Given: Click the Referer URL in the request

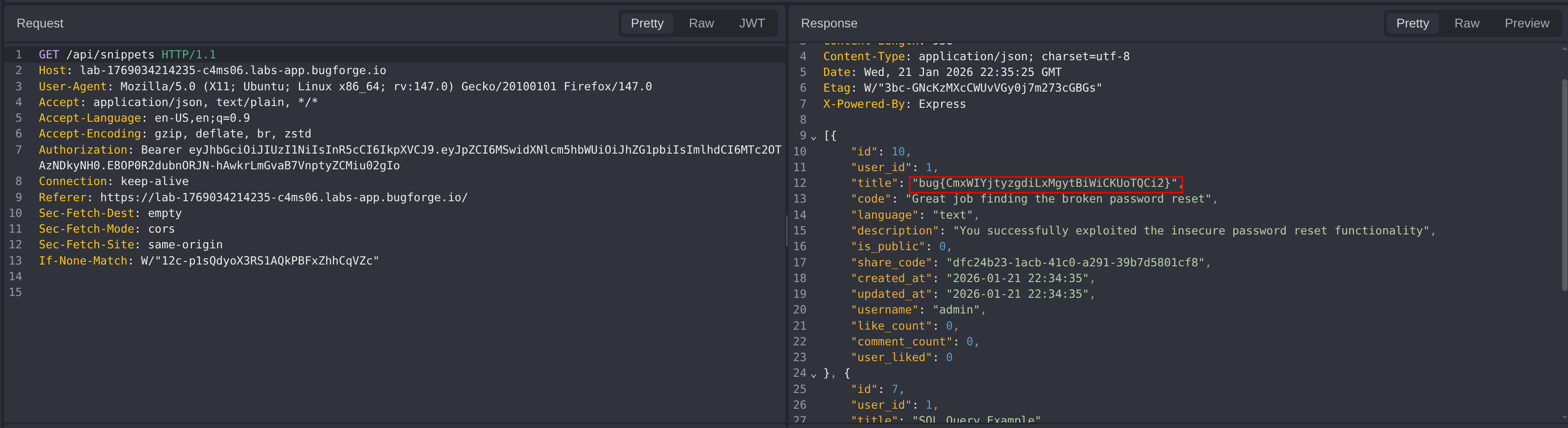Looking at the screenshot, I should [x=284, y=198].
